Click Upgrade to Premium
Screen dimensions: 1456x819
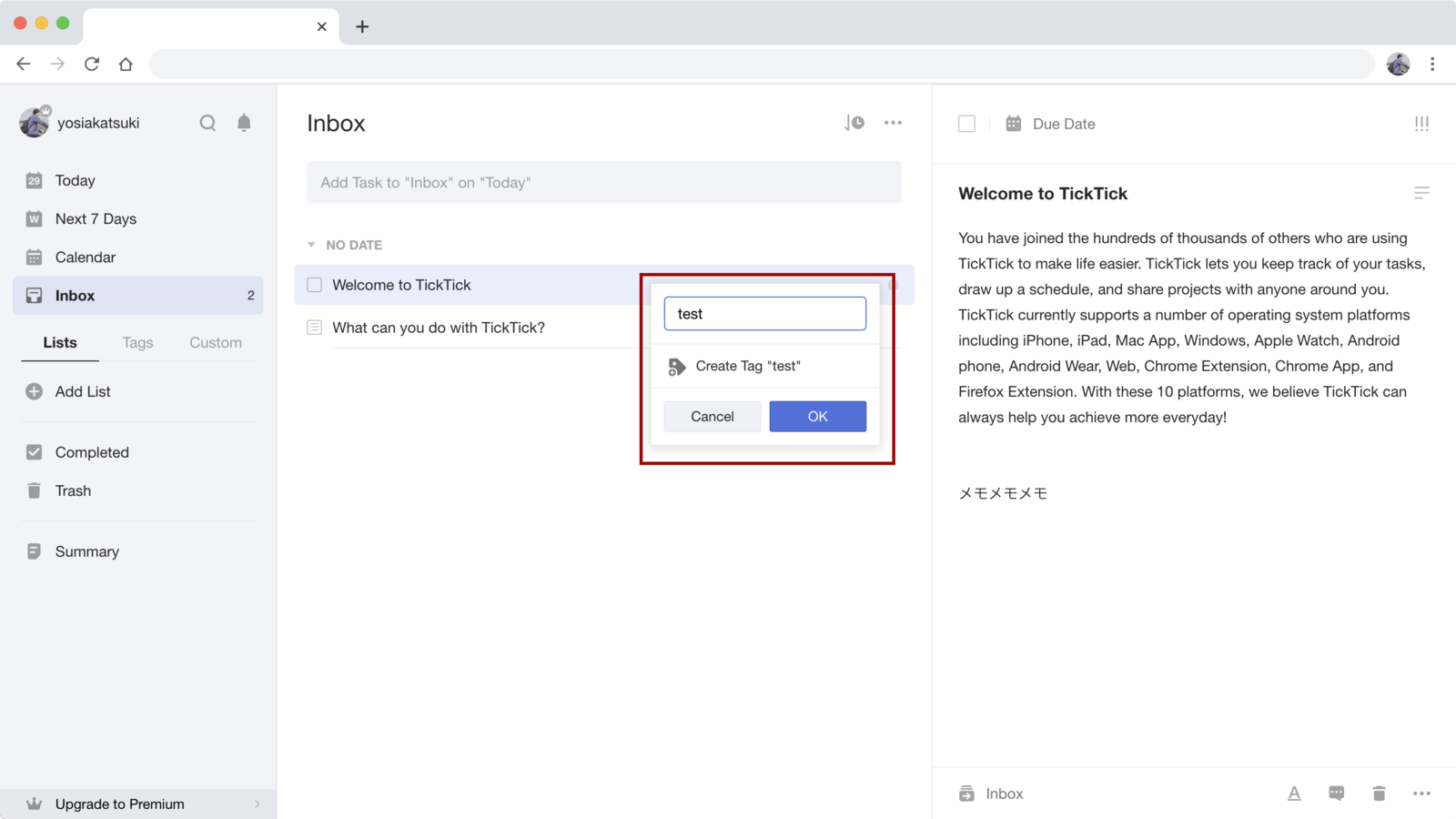point(137,804)
